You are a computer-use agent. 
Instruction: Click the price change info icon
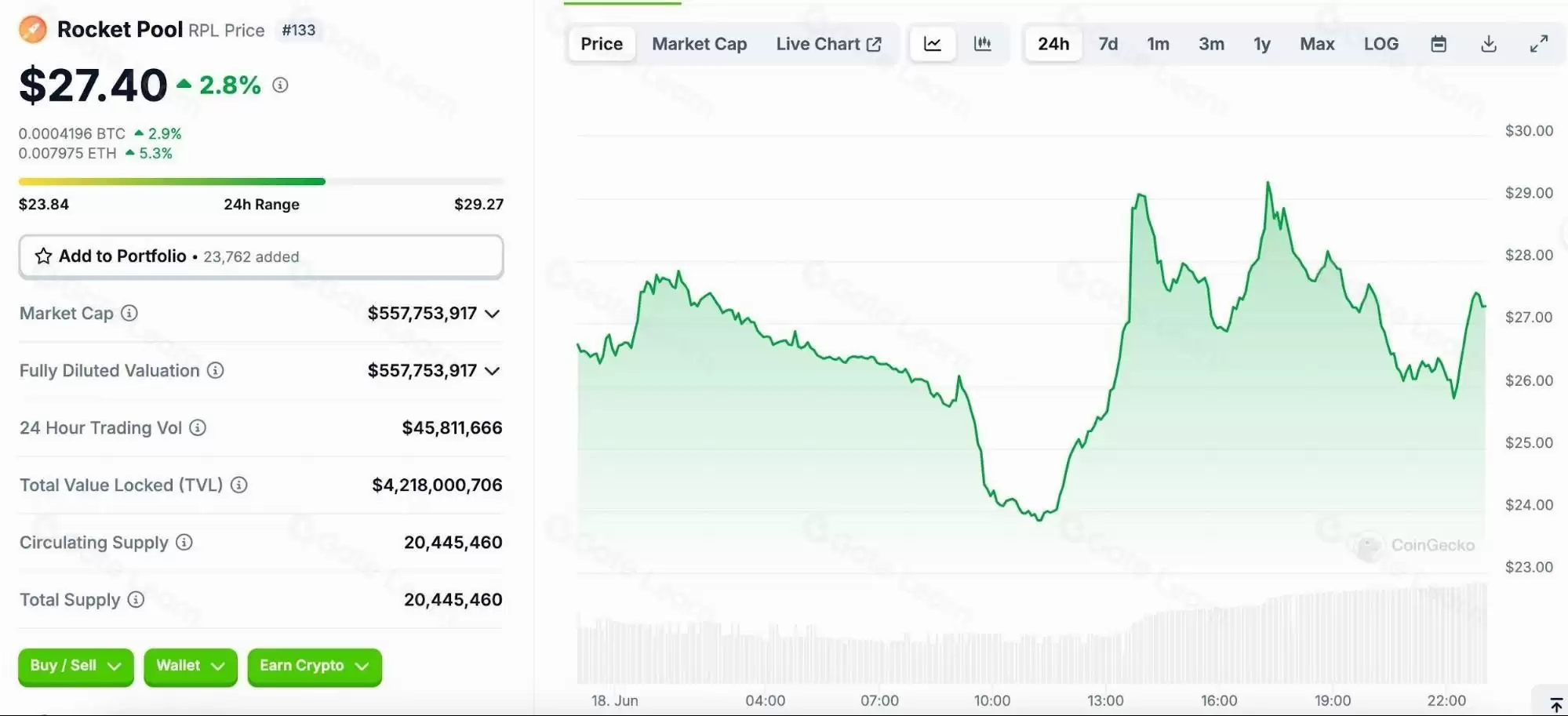click(280, 85)
